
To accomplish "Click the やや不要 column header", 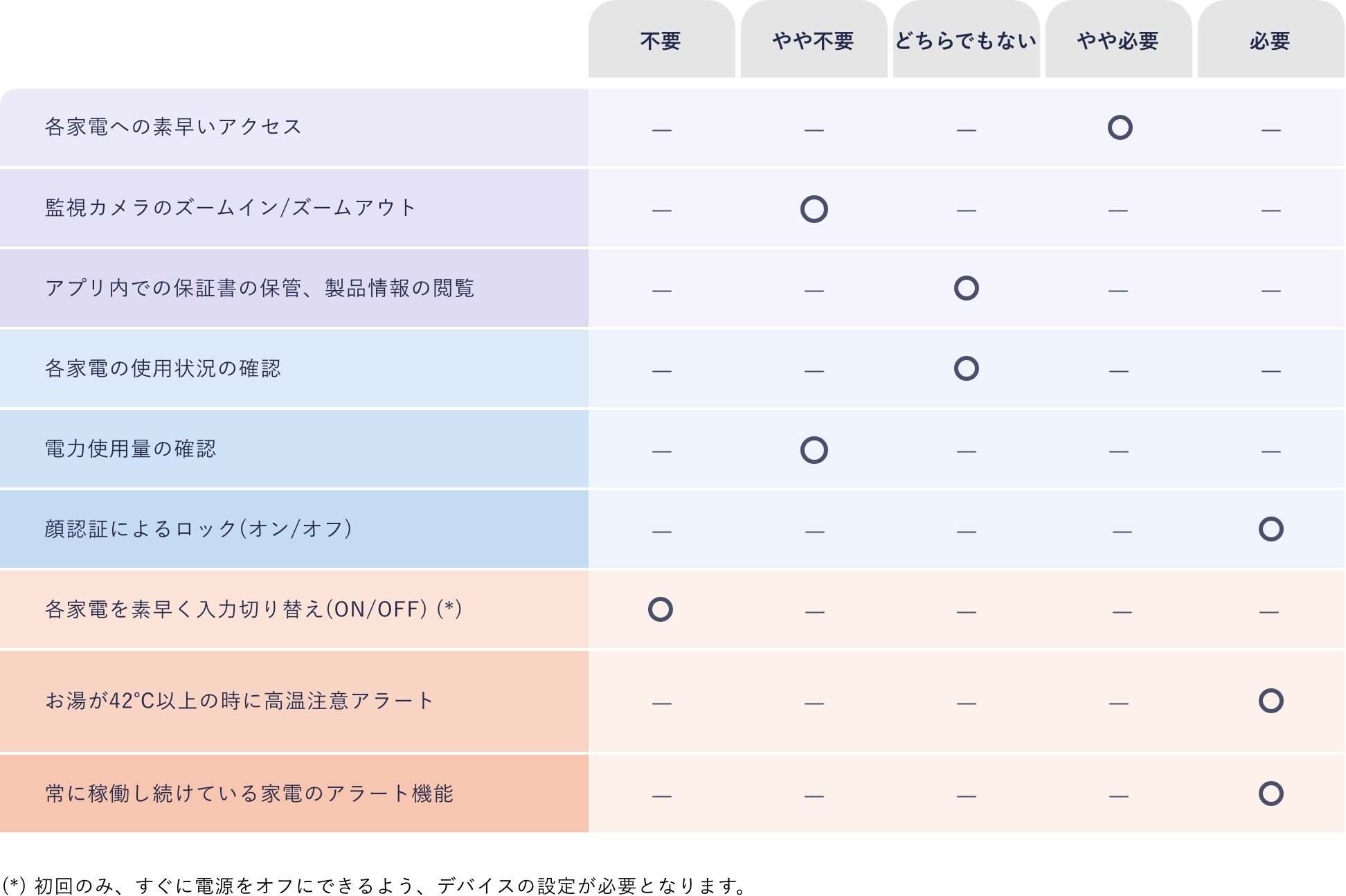I will (x=814, y=42).
